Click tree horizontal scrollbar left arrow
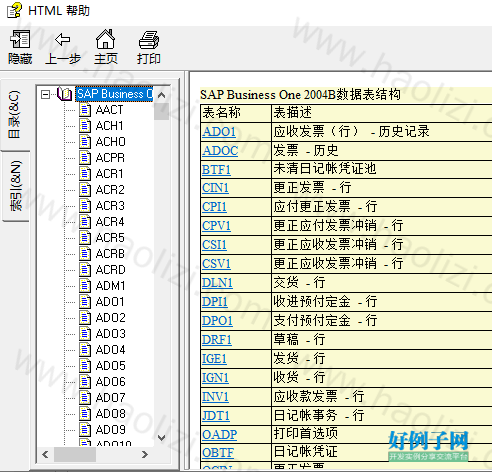The width and height of the screenshot is (492, 472). coord(46,454)
